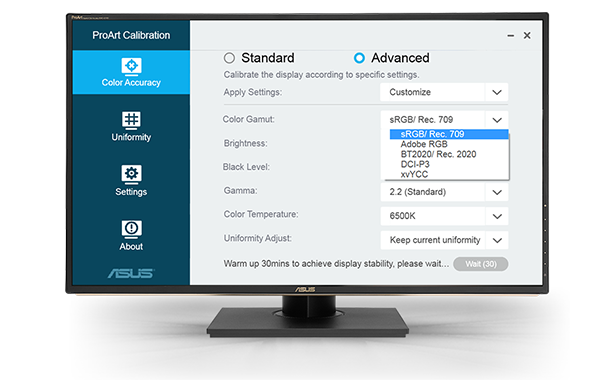The image size is (615, 380).
Task: Click the ASUS logo in sidebar
Action: pos(131,273)
